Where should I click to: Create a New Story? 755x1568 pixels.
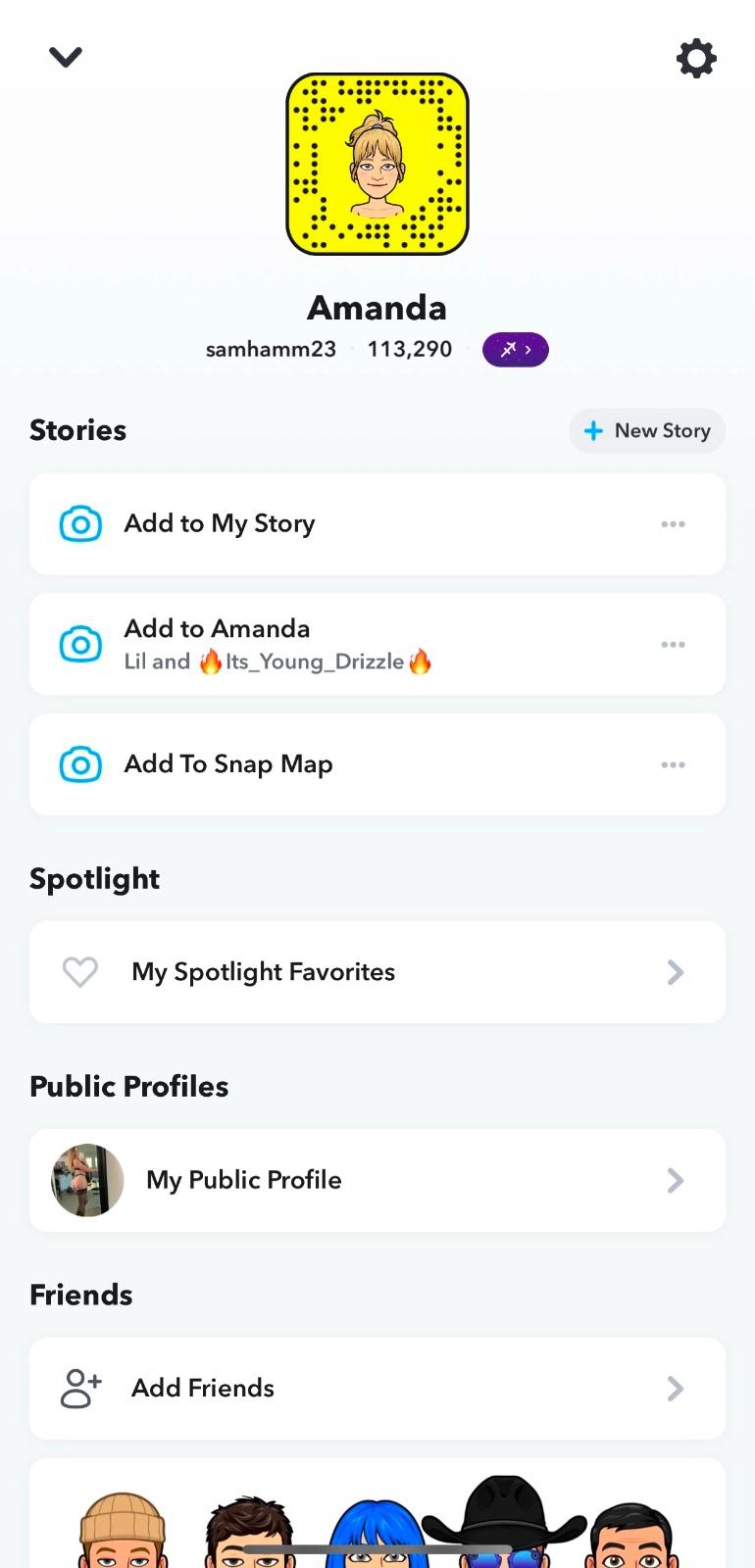tap(647, 431)
